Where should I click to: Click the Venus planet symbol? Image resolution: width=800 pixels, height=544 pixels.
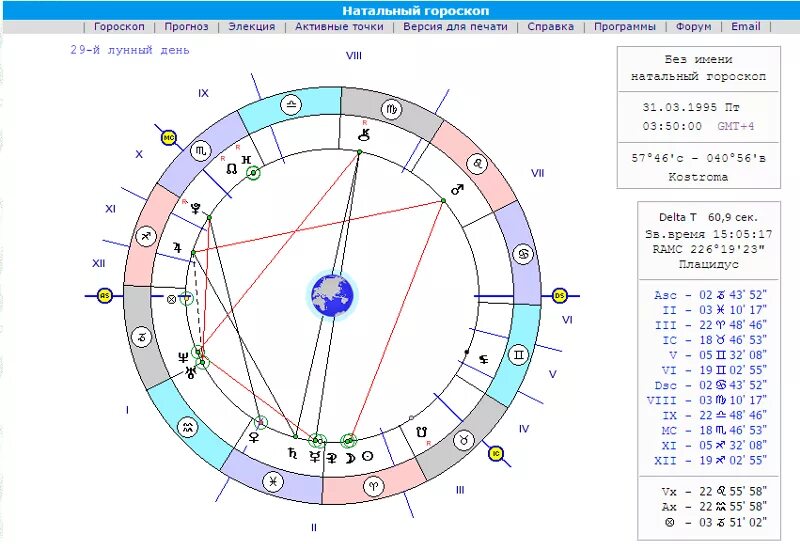(254, 437)
